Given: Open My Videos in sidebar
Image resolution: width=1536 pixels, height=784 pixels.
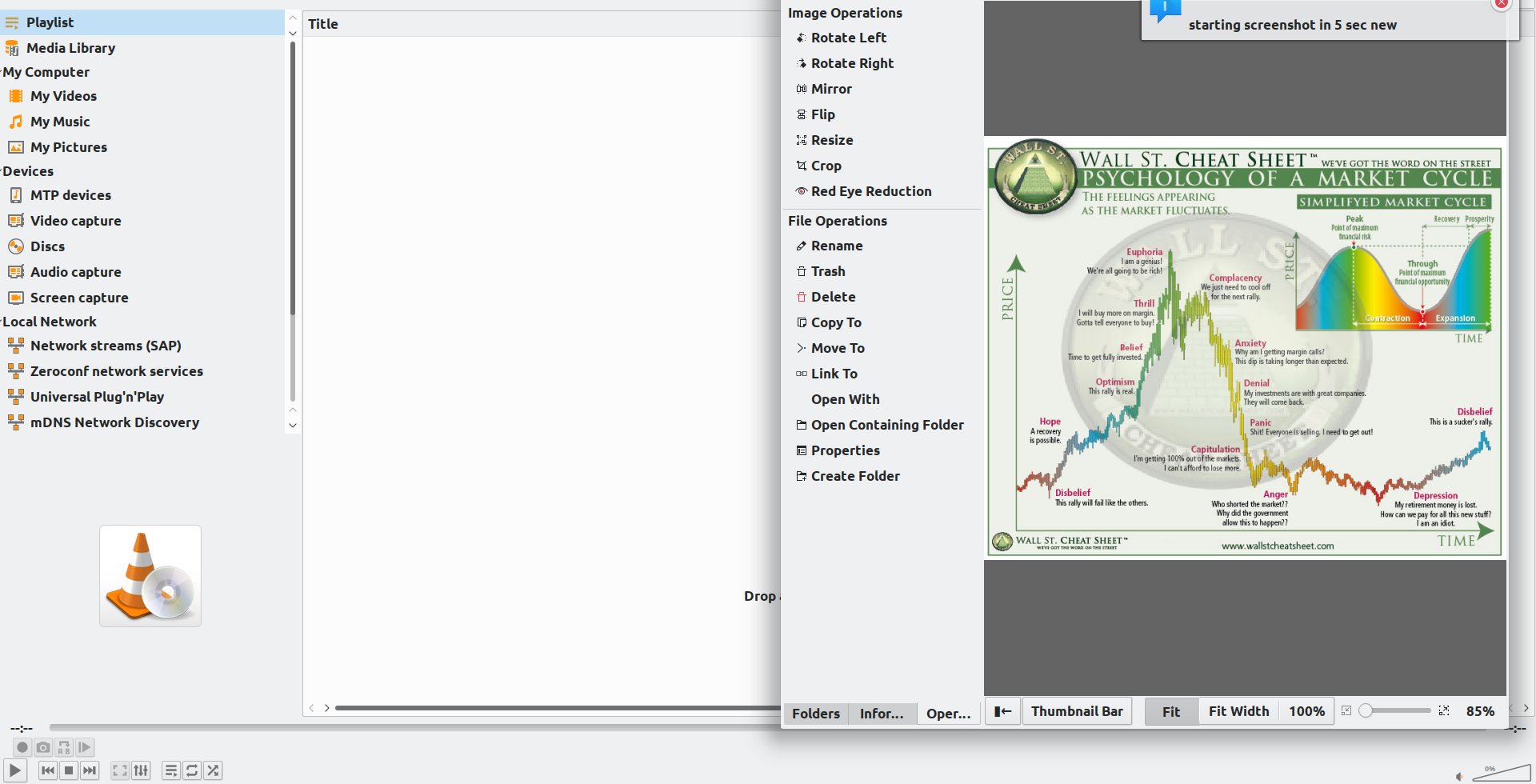Looking at the screenshot, I should click(142, 96).
